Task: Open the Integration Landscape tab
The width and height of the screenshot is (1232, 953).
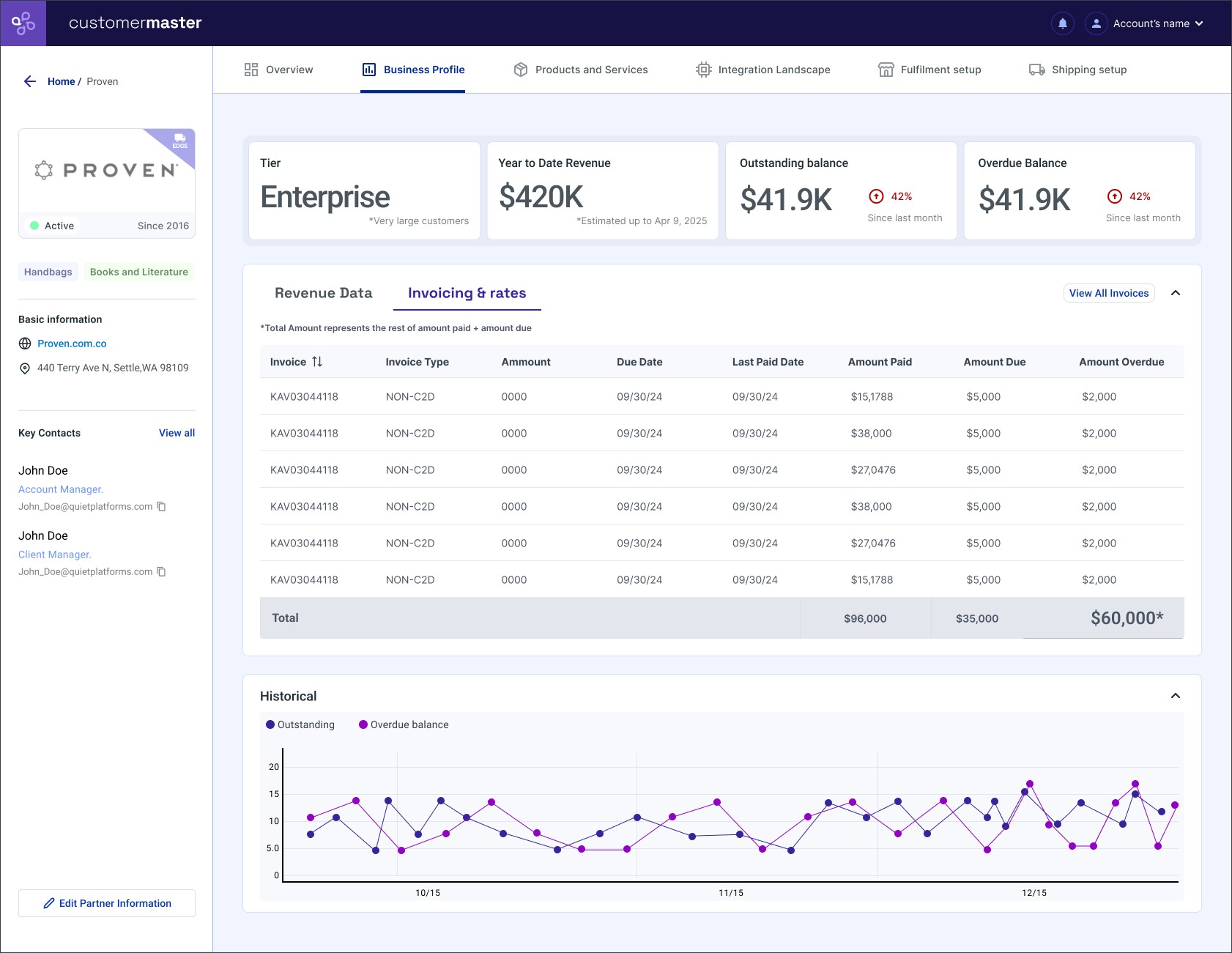Action: coord(763,70)
